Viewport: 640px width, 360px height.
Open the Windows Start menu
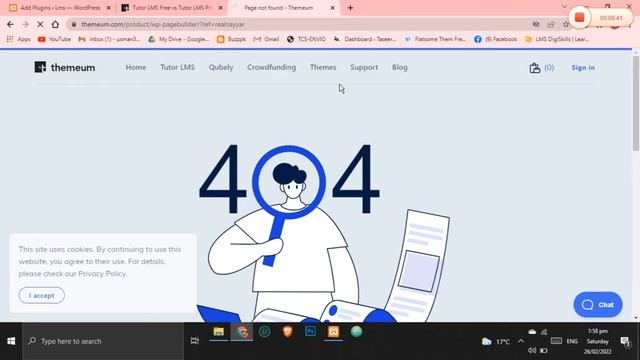pyautogui.click(x=11, y=341)
